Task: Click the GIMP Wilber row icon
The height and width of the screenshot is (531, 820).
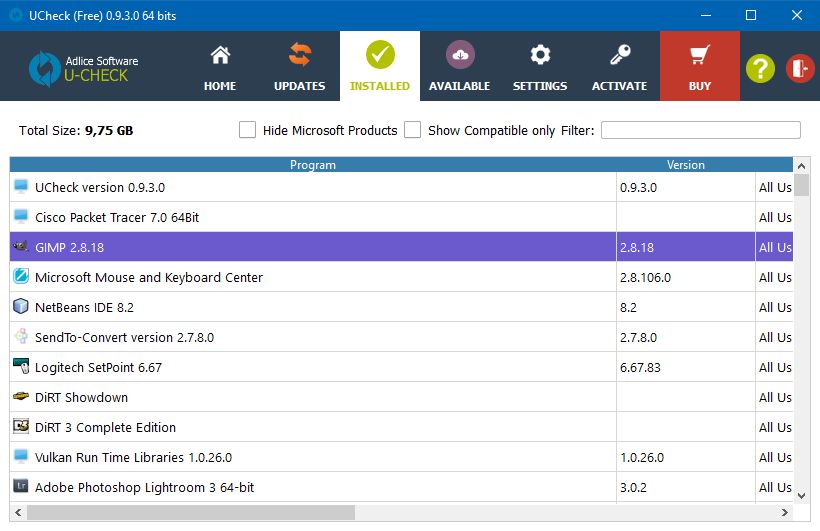Action: click(x=21, y=246)
